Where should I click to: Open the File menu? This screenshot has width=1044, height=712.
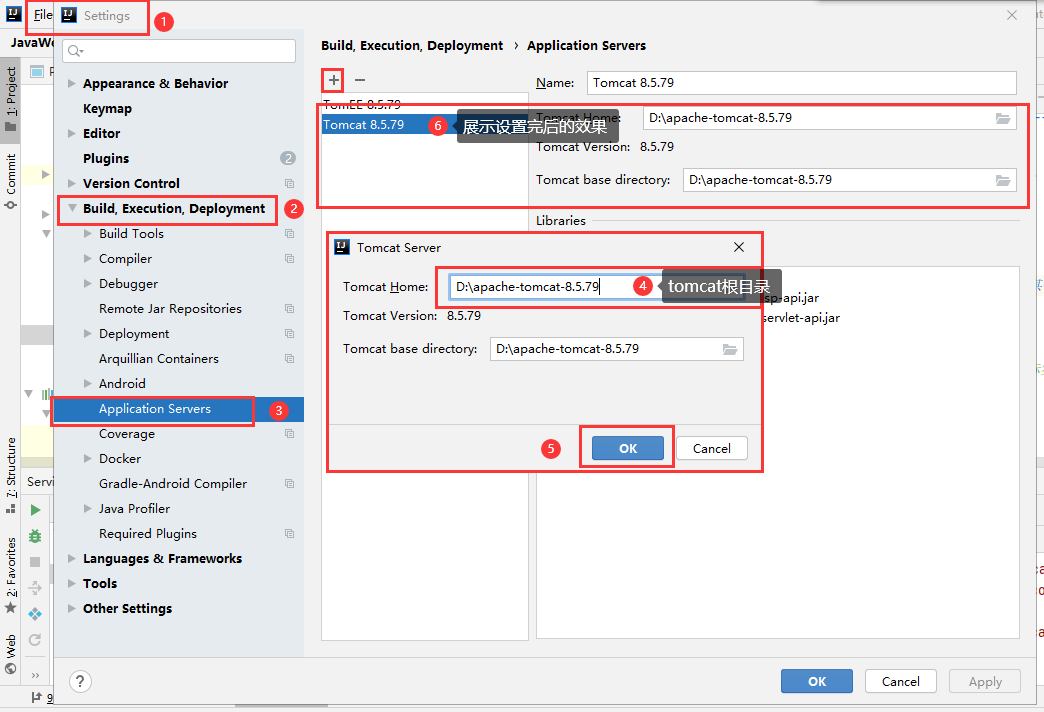click(43, 15)
